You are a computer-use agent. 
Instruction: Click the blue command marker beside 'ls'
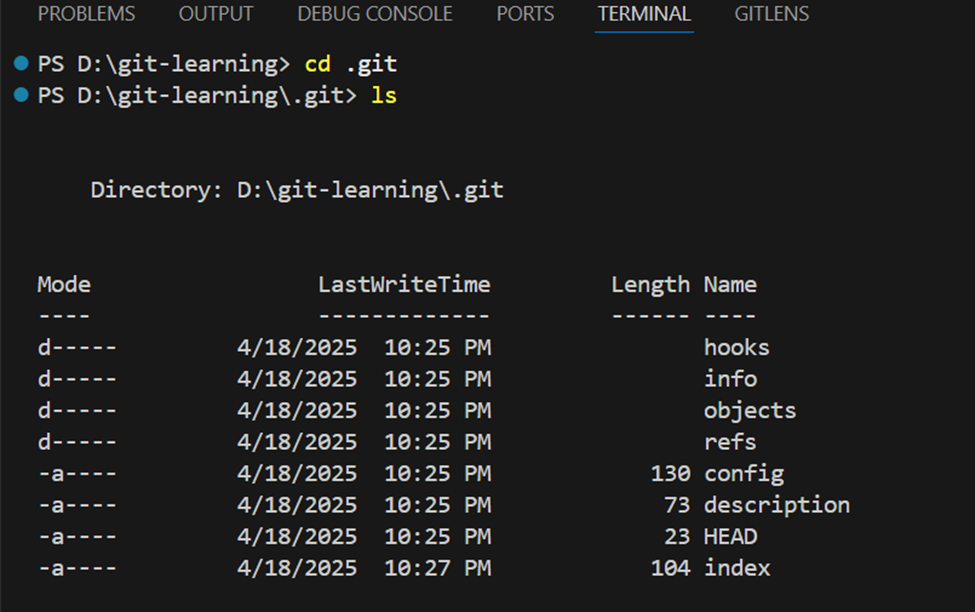click(21, 95)
